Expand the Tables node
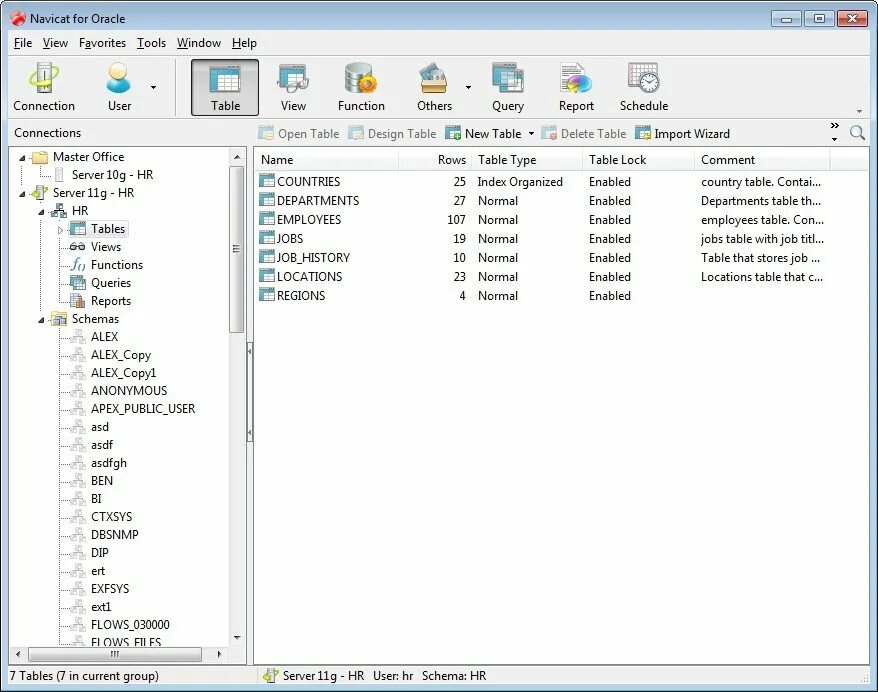The image size is (878, 692). pyautogui.click(x=60, y=230)
